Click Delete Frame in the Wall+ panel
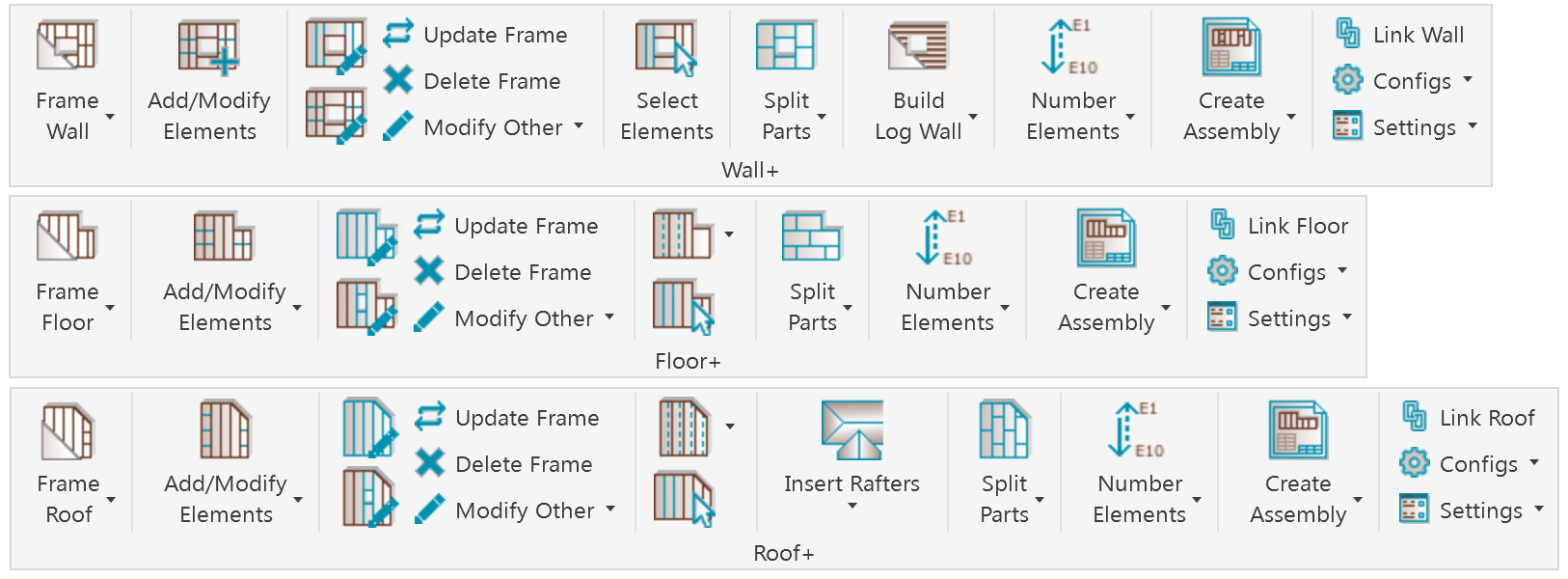 tap(472, 81)
